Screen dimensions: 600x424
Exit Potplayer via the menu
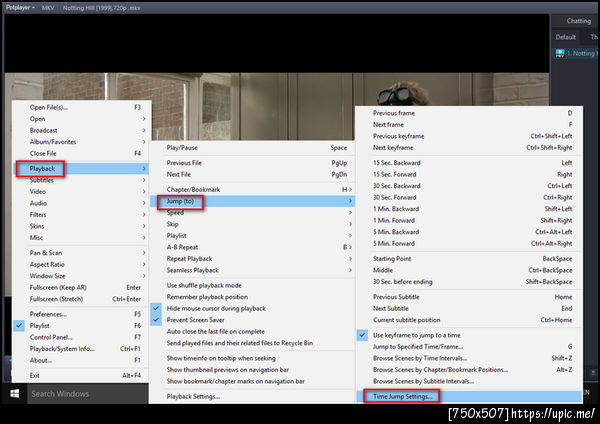82,375
